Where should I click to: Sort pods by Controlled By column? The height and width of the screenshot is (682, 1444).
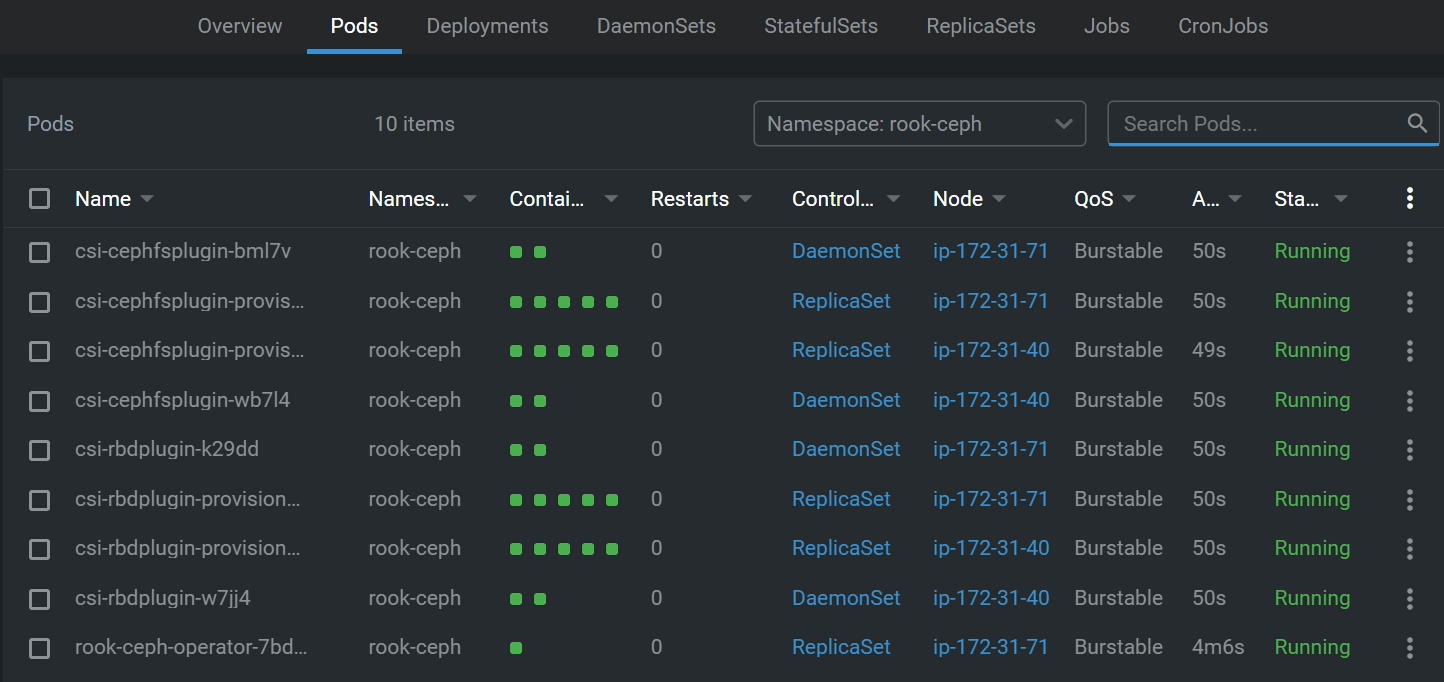tap(846, 199)
